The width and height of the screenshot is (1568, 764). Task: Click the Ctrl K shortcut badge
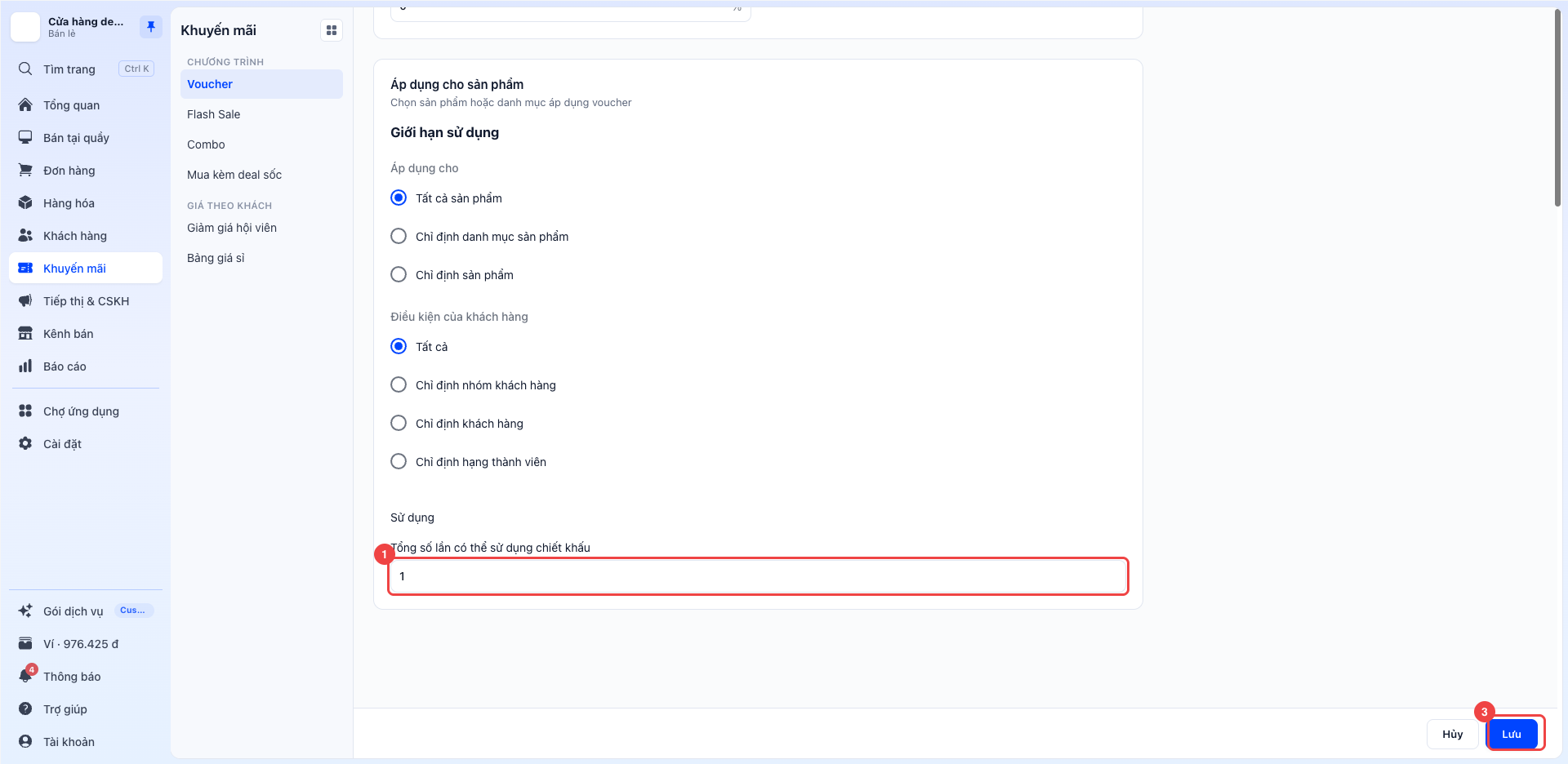[x=136, y=69]
